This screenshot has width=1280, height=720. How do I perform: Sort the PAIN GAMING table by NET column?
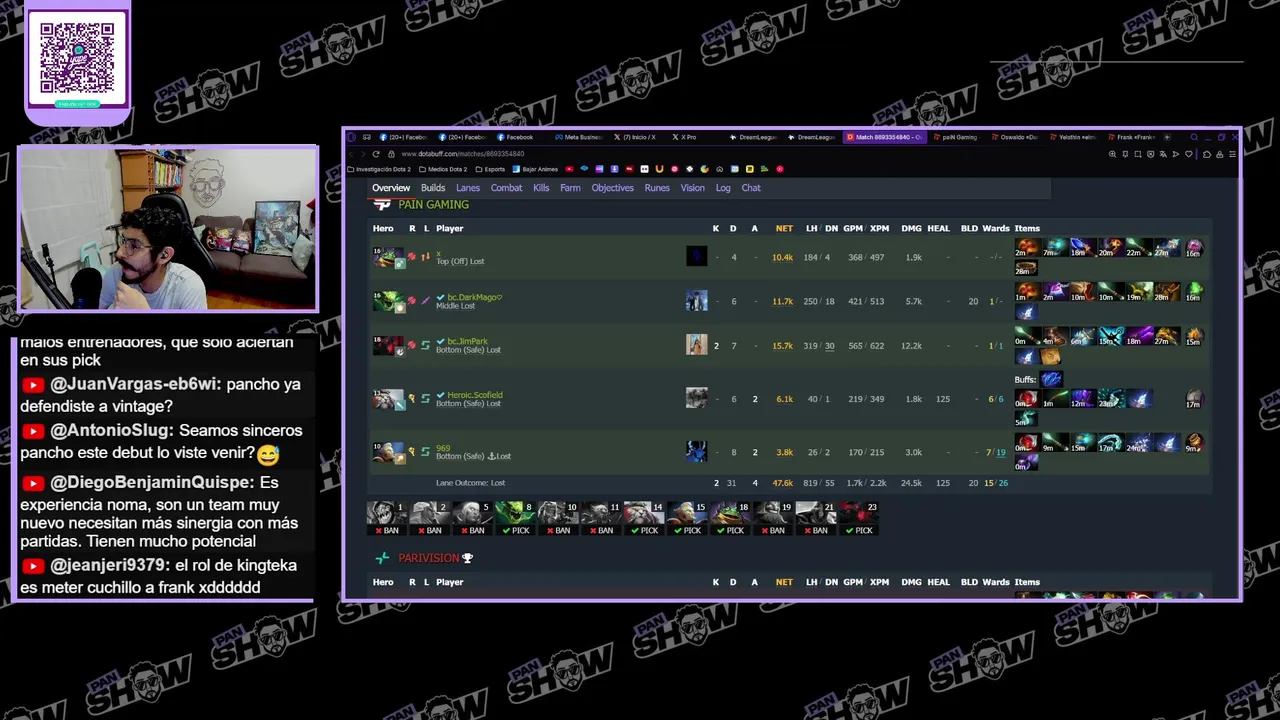coord(784,229)
